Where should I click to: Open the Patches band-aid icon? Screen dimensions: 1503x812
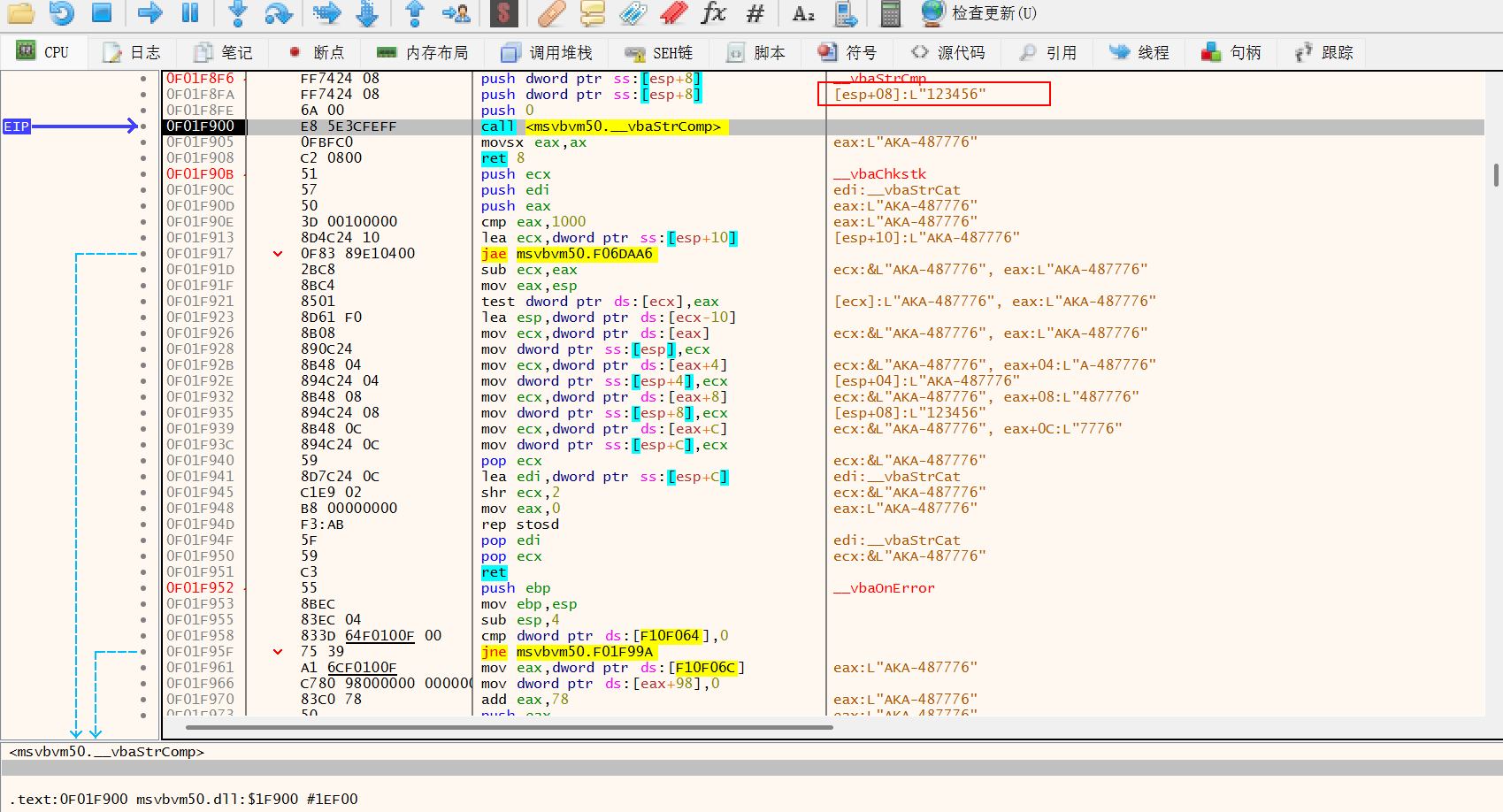point(551,12)
